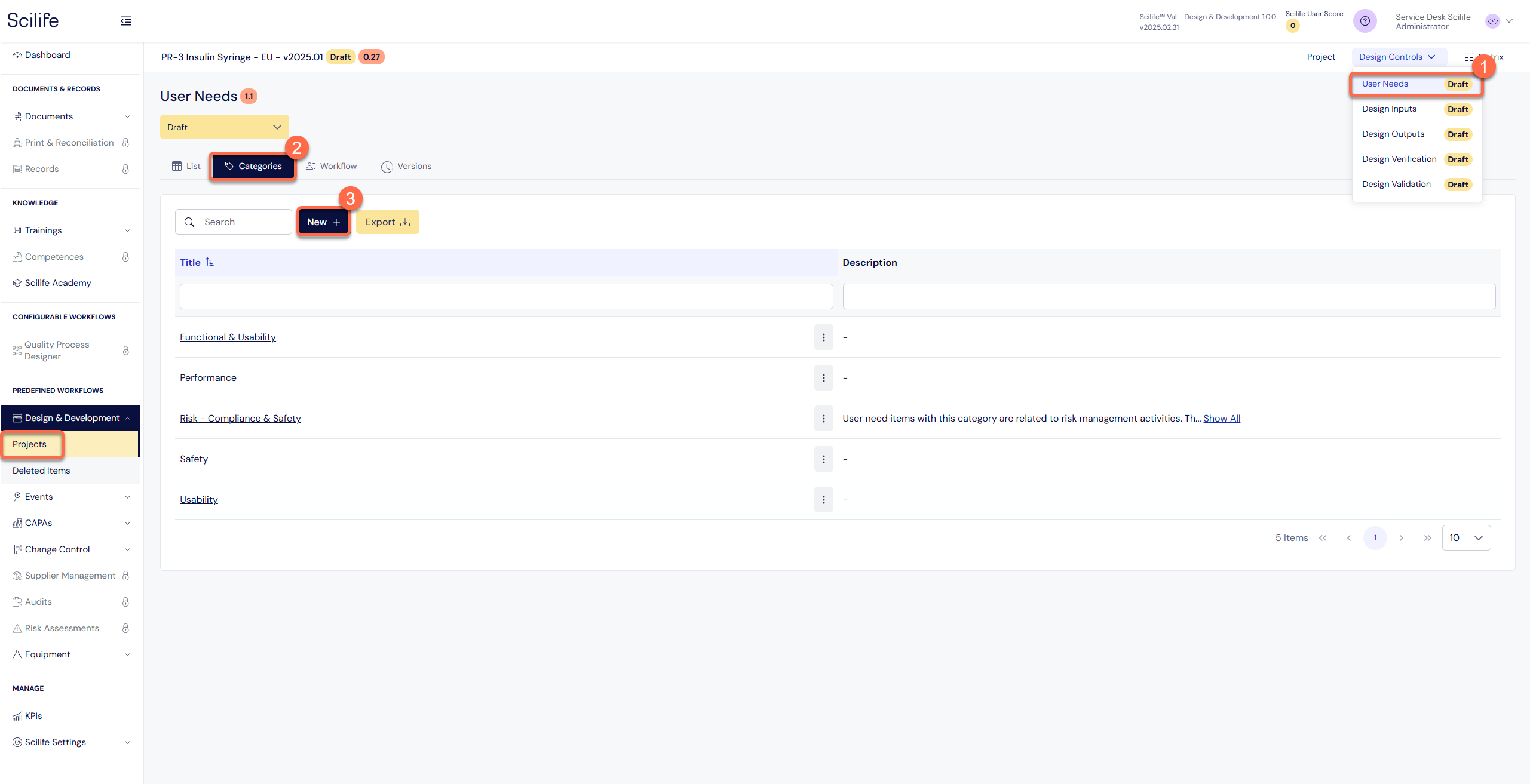The image size is (1530, 784).
Task: Open the Risk - Compliance & Safety category
Action: [x=240, y=419]
